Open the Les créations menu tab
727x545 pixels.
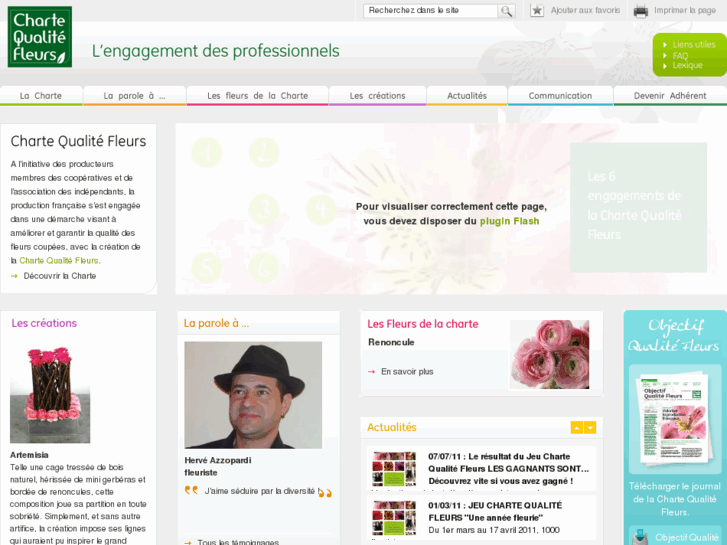[x=377, y=96]
